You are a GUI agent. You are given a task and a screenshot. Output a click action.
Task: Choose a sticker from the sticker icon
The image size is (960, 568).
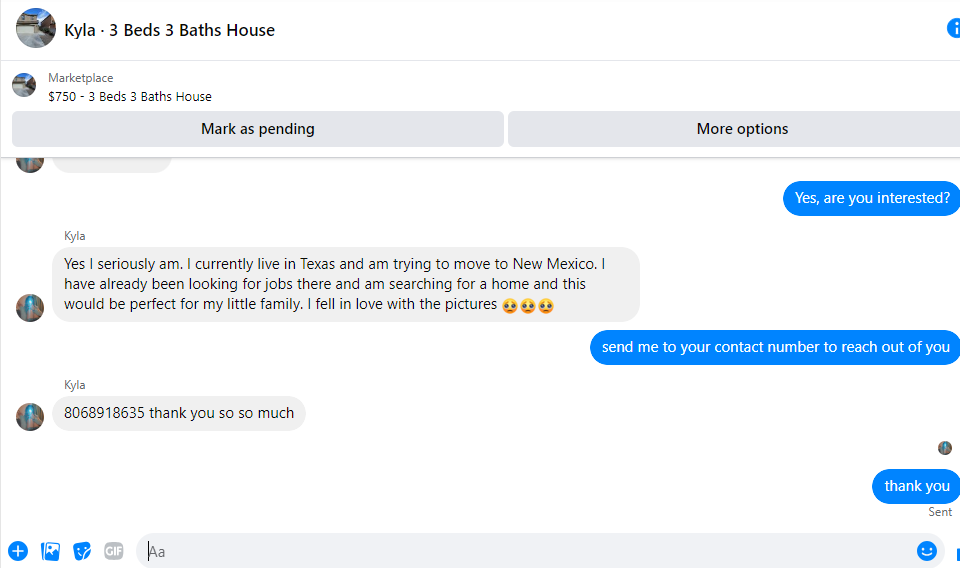click(x=82, y=551)
